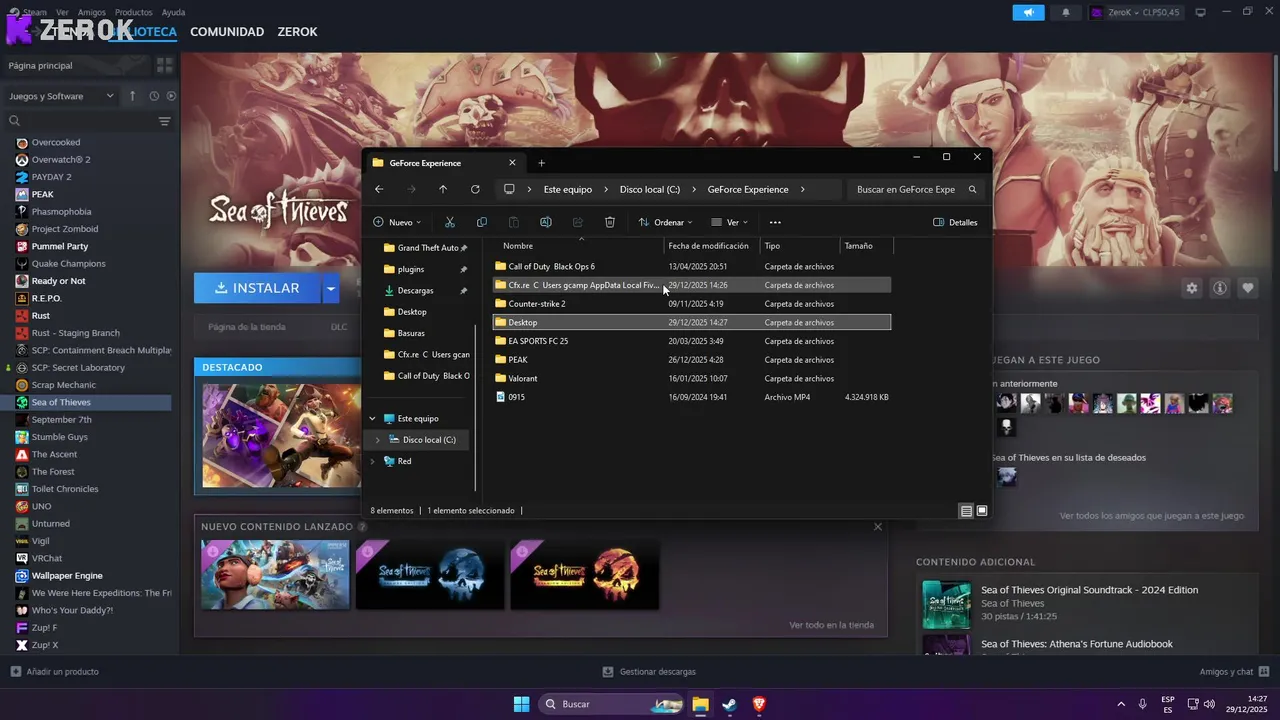The image size is (1280, 720).
Task: Switch File Explorer to large icons view
Action: (x=982, y=511)
